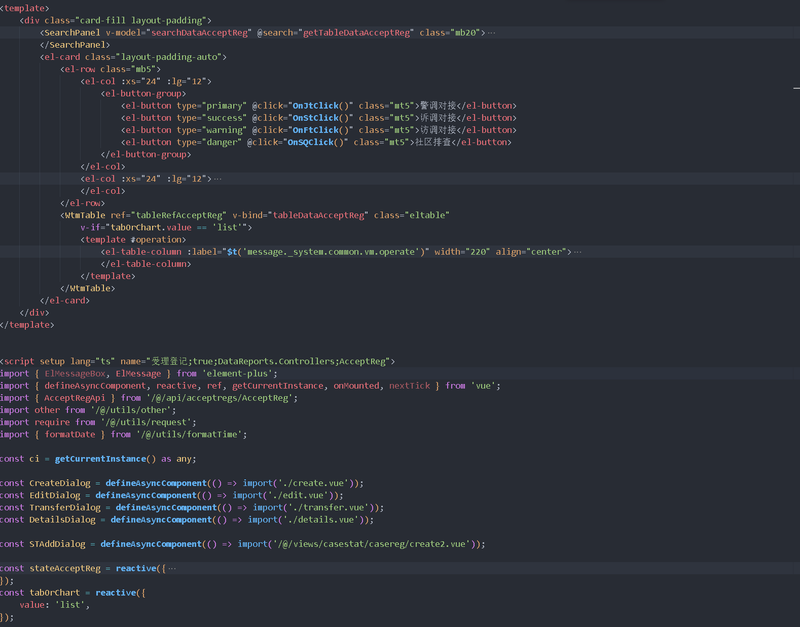The width and height of the screenshot is (800, 627).
Task: Click the OnStClick handler name
Action: coord(315,118)
